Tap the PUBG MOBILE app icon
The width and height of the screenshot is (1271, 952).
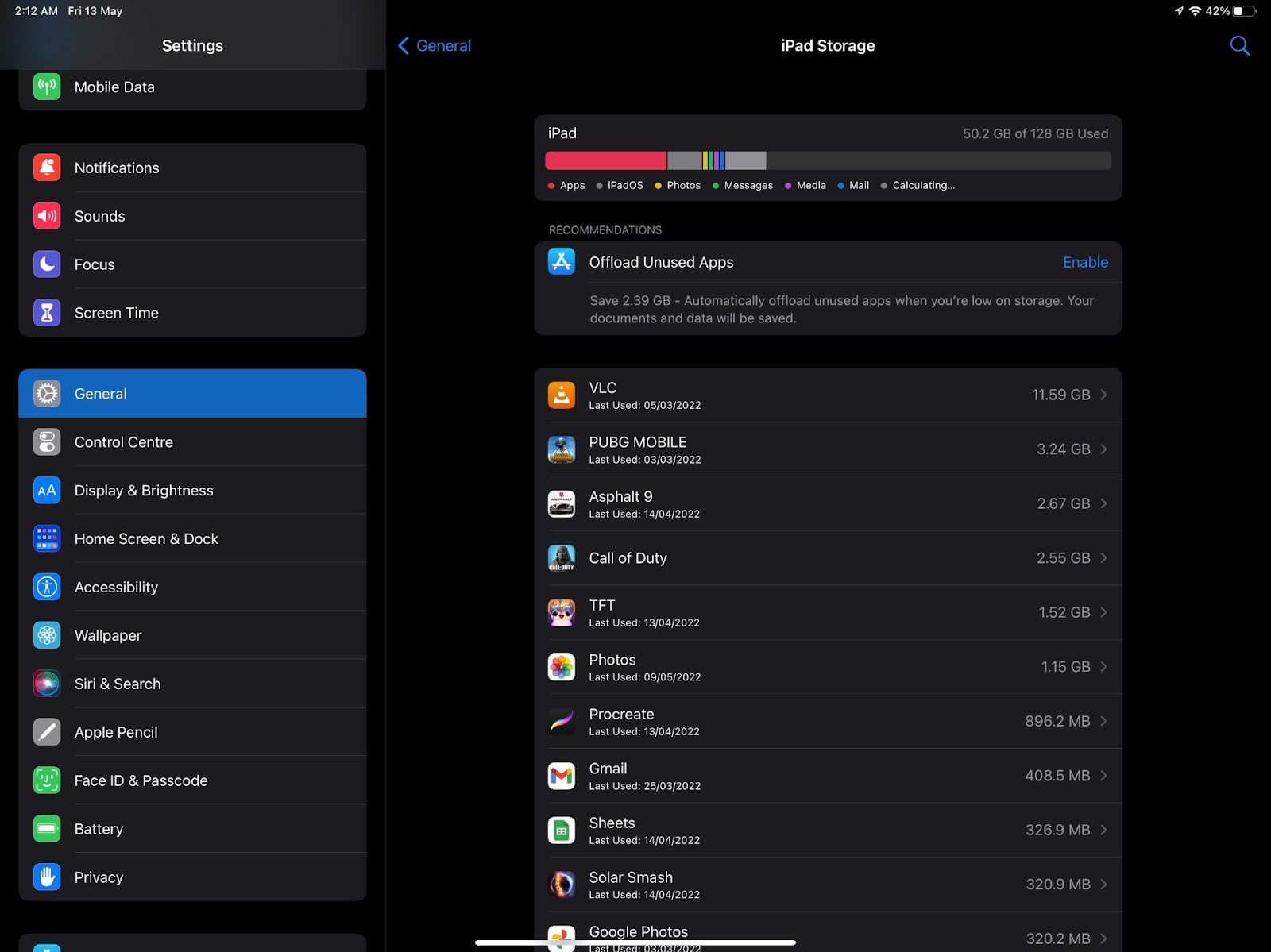point(562,449)
